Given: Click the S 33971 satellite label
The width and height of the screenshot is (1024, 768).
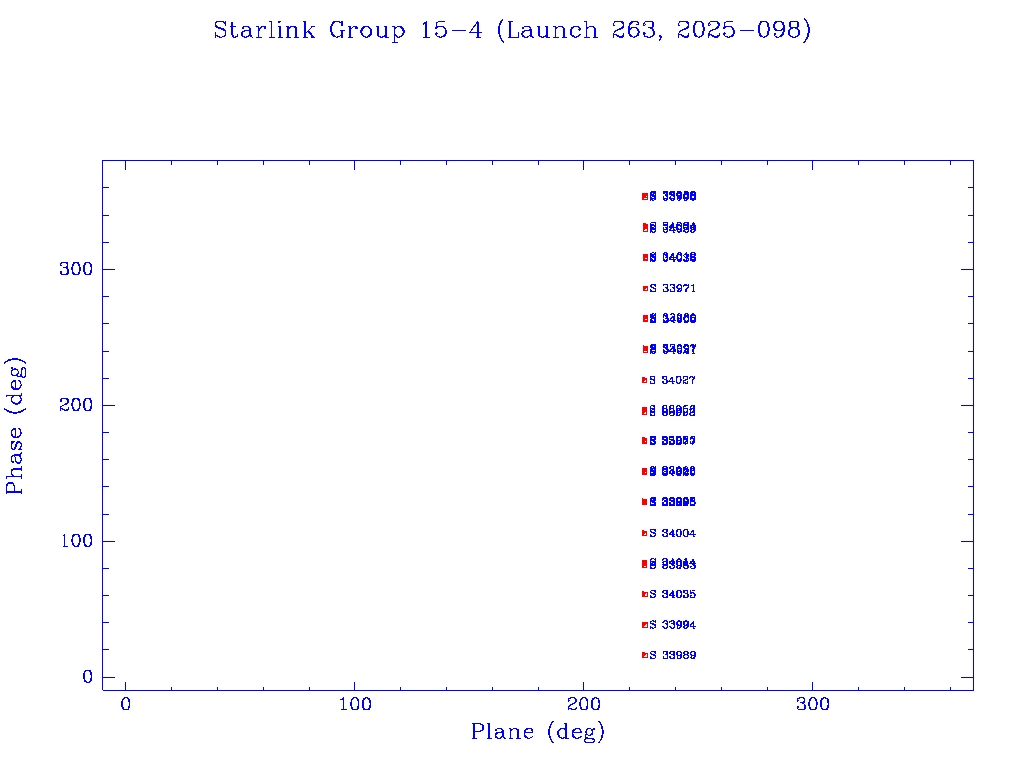Looking at the screenshot, I should pos(673,288).
